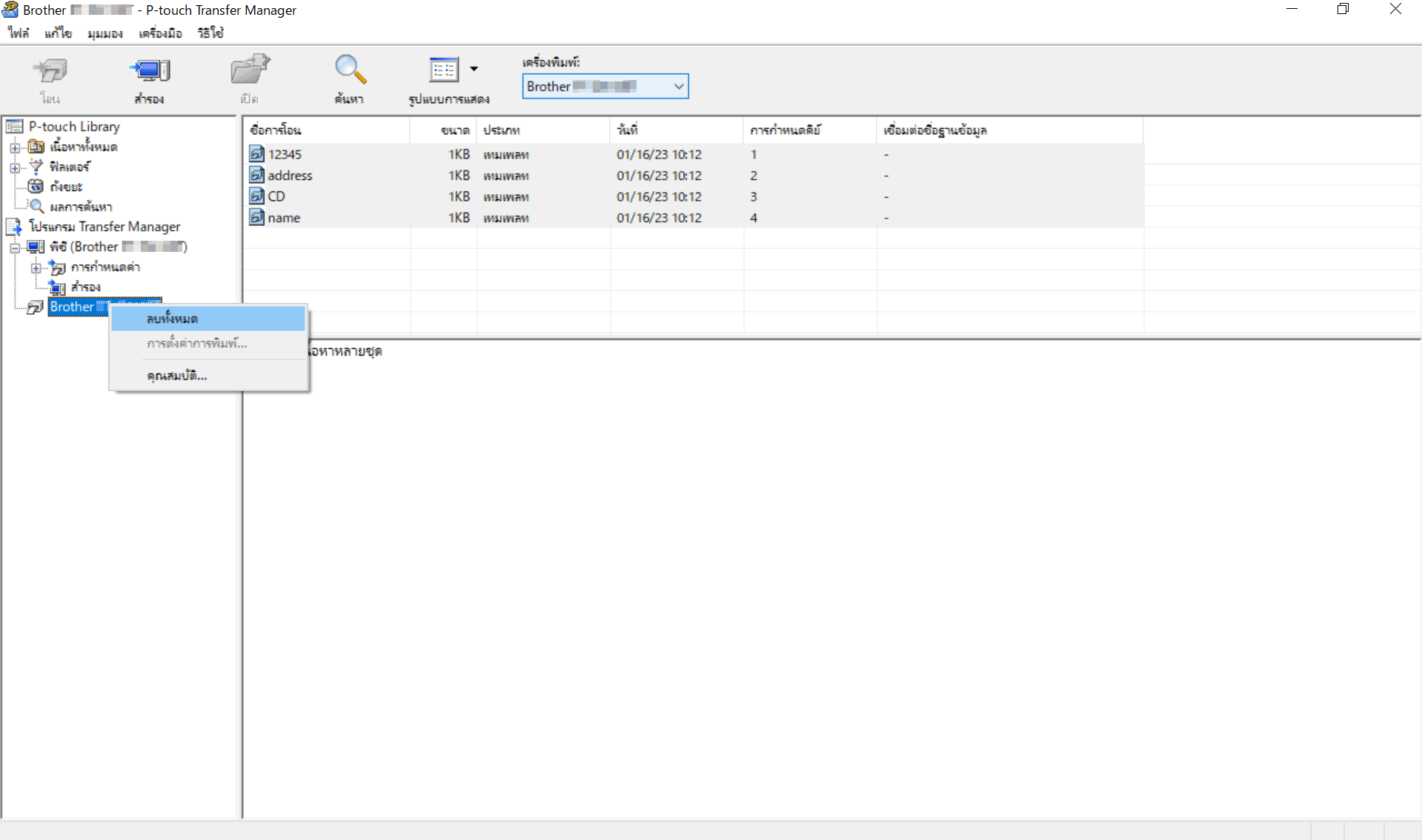Screen dimensions: 1422x840
Task: Open the แก้ไข (Edit) menu
Action: coord(58,33)
